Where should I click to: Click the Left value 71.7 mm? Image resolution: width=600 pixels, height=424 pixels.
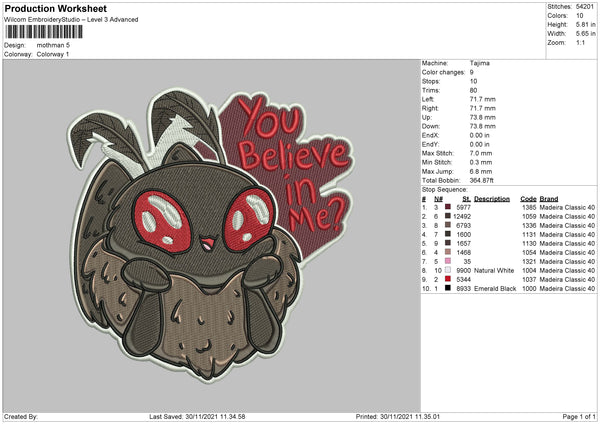tap(483, 99)
